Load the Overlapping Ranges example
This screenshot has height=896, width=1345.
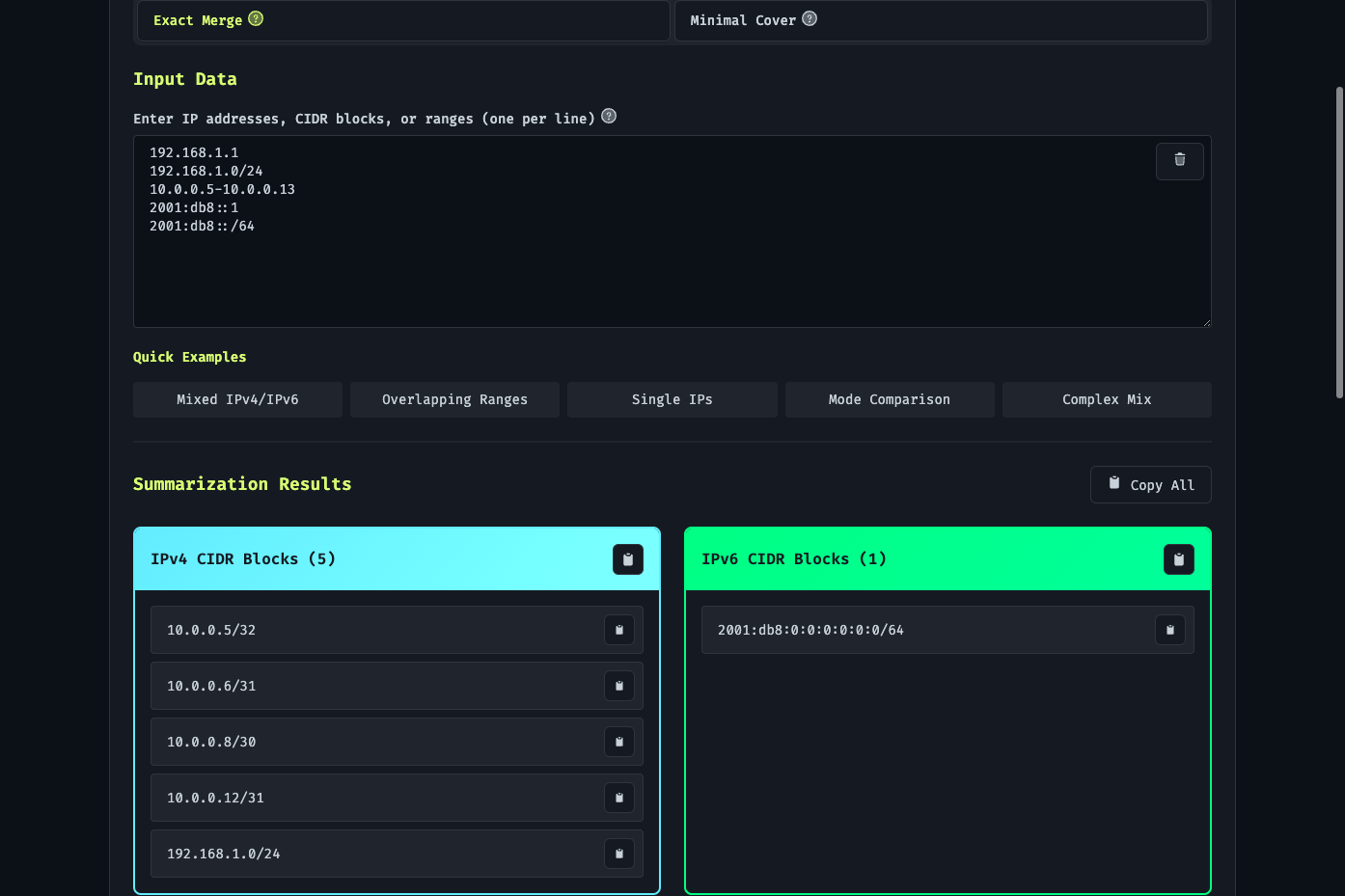(x=454, y=399)
